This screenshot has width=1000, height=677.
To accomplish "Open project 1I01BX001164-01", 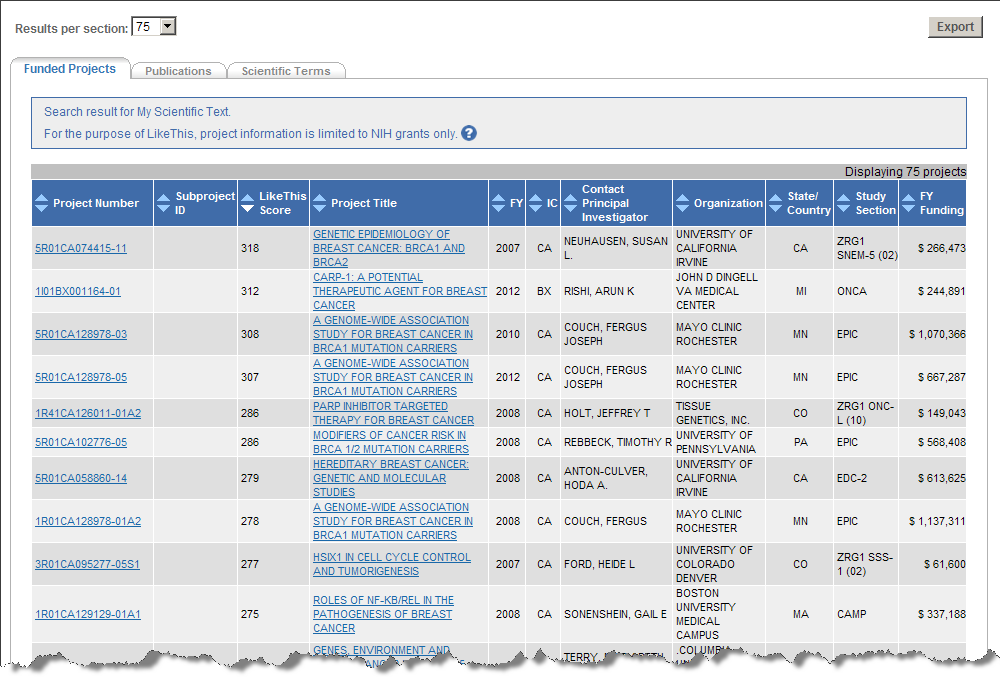I will pyautogui.click(x=78, y=291).
